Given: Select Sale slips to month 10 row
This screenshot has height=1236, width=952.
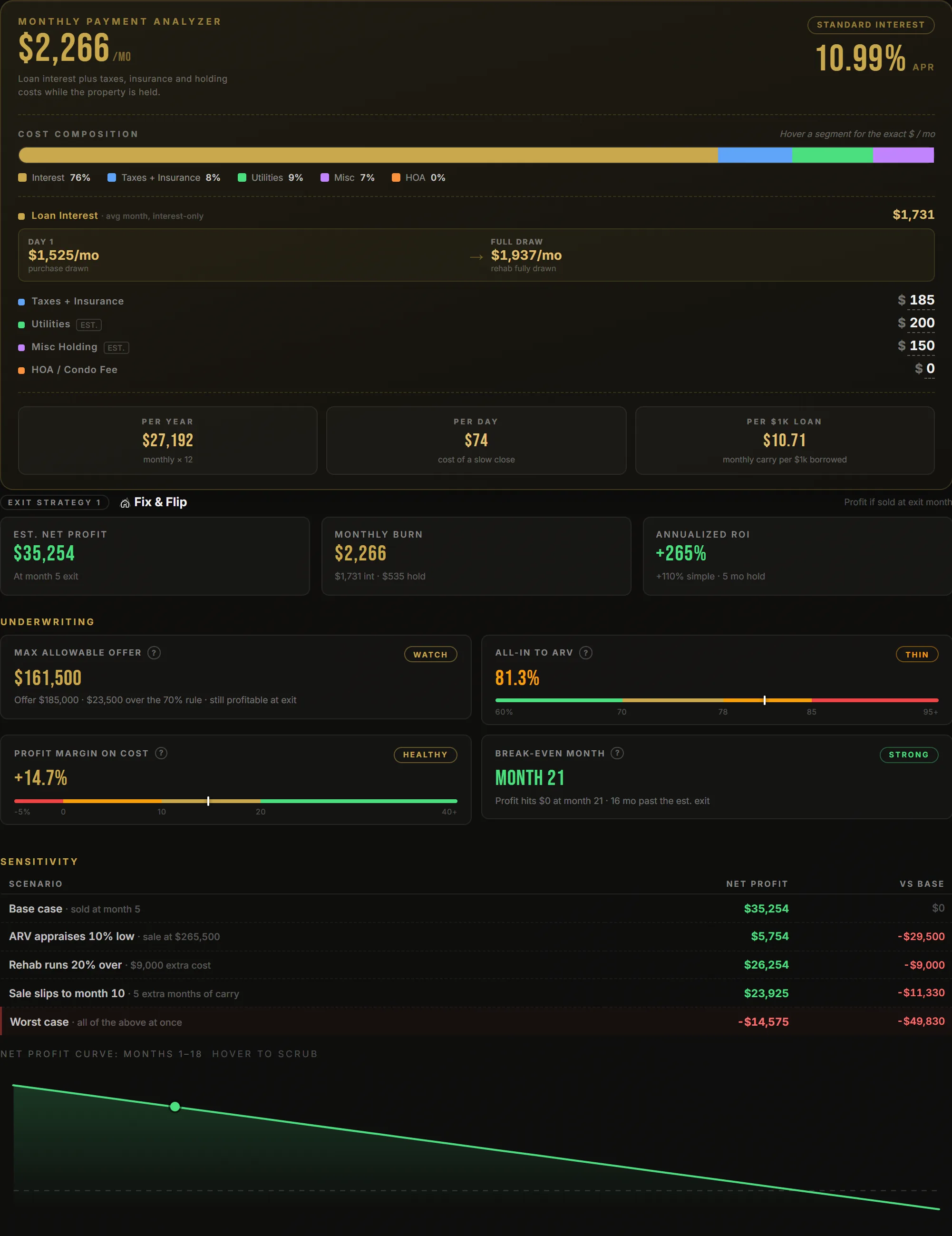Looking at the screenshot, I should point(476,993).
